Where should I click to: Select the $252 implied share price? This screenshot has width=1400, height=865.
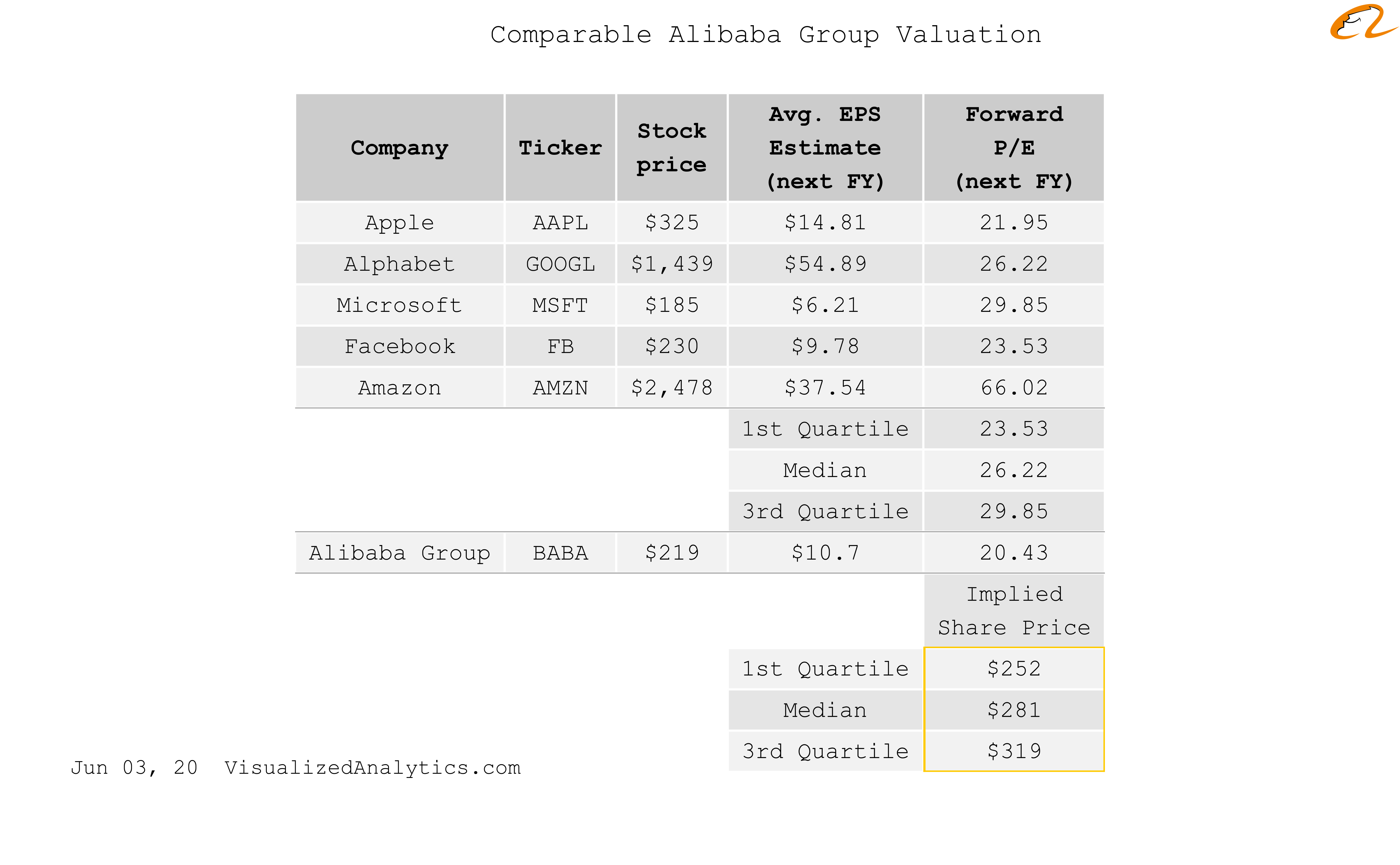pyautogui.click(x=1014, y=668)
